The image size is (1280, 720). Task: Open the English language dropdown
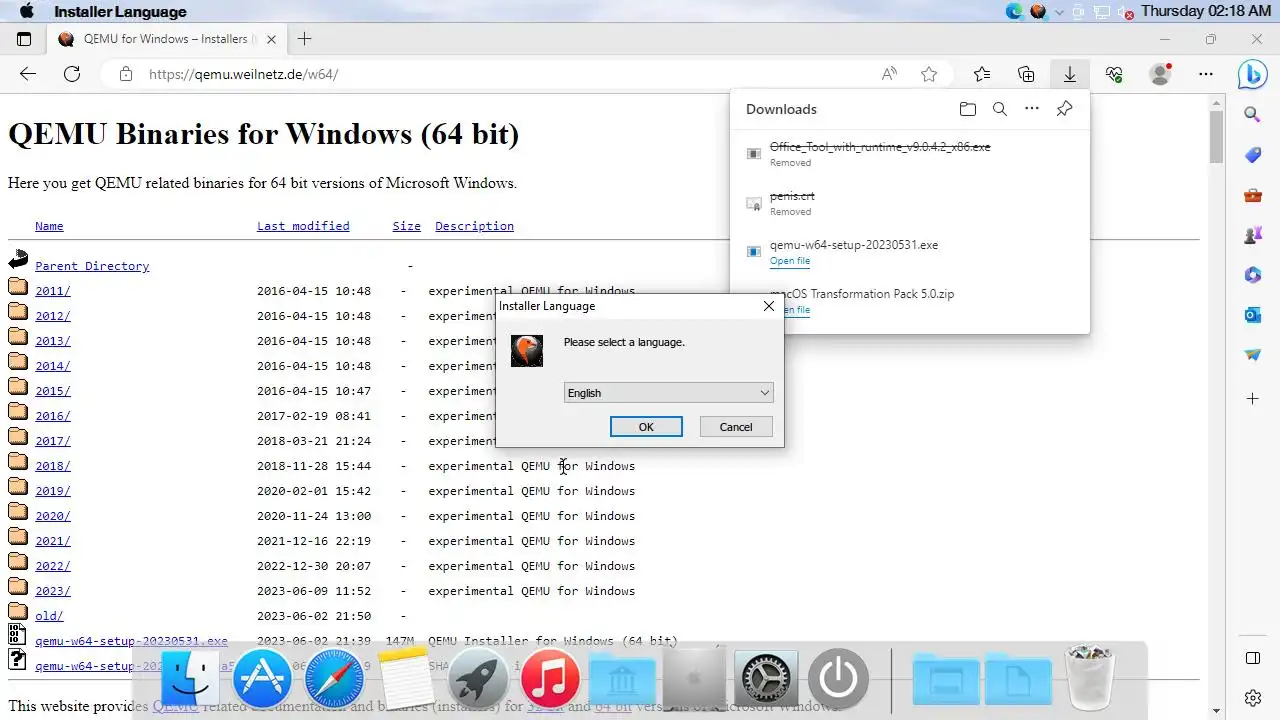(x=668, y=393)
